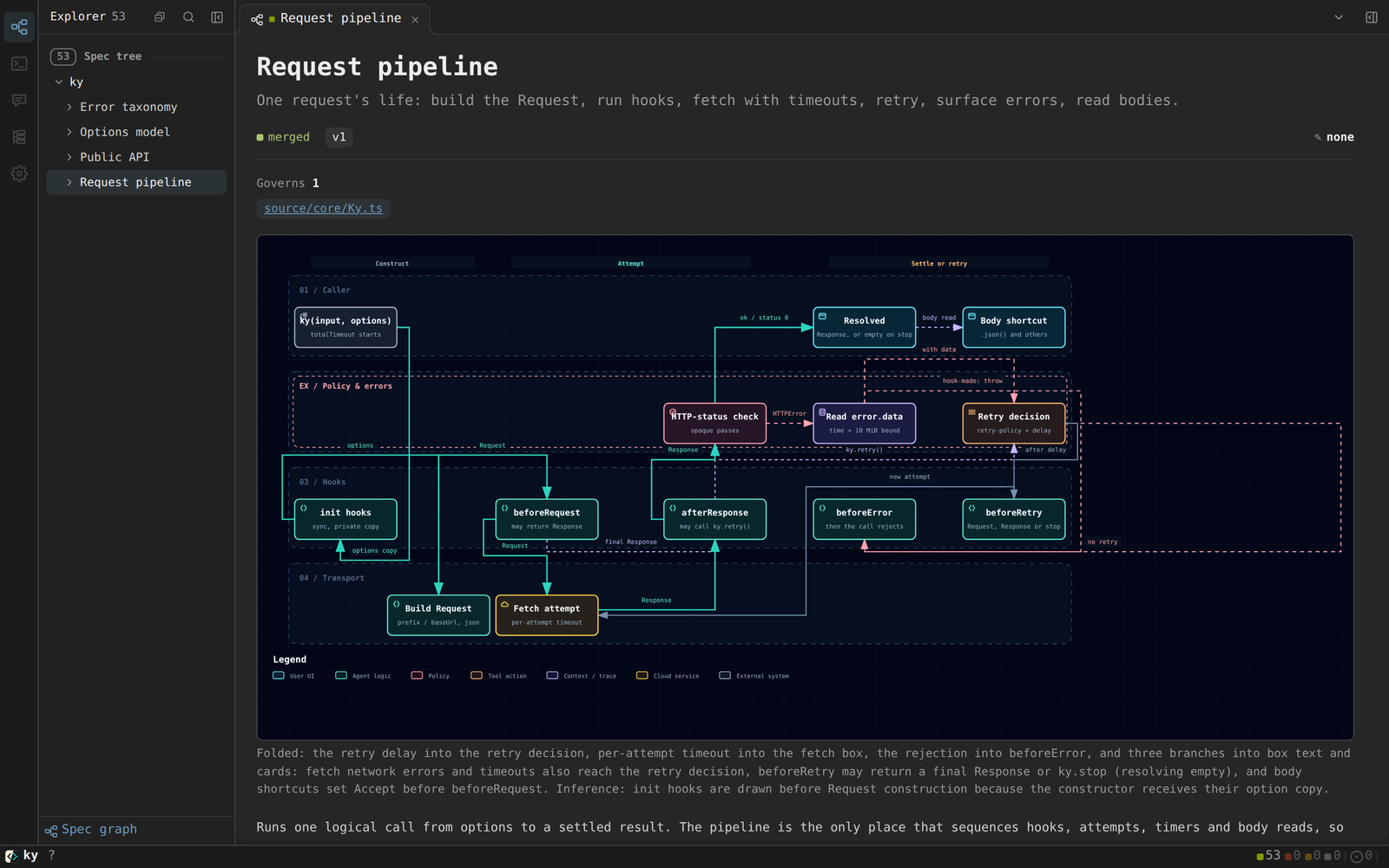This screenshot has width=1389, height=868.
Task: Click the beforeRequest hook node
Action: tap(547, 519)
